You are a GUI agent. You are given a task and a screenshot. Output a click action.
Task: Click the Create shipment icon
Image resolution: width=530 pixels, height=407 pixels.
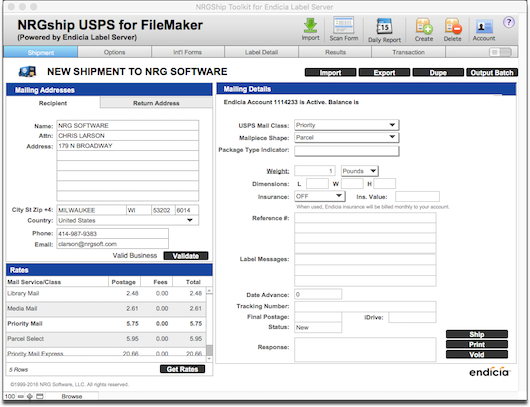[424, 30]
